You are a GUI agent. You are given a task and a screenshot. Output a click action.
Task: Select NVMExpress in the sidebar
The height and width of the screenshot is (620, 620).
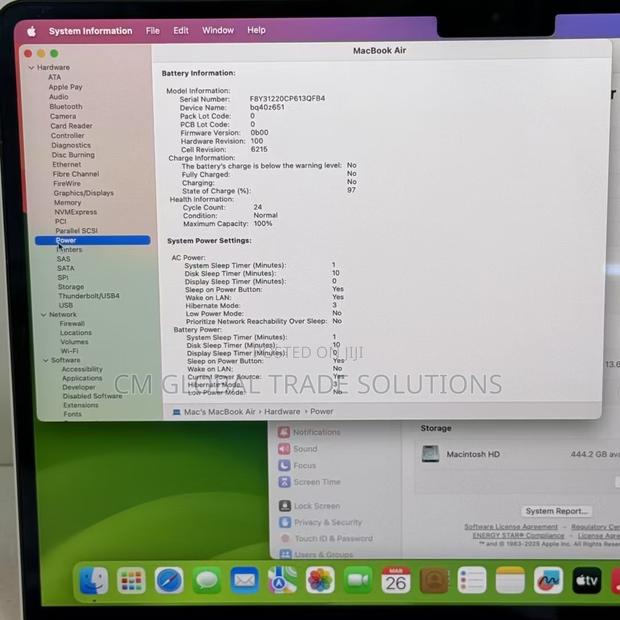click(x=76, y=212)
